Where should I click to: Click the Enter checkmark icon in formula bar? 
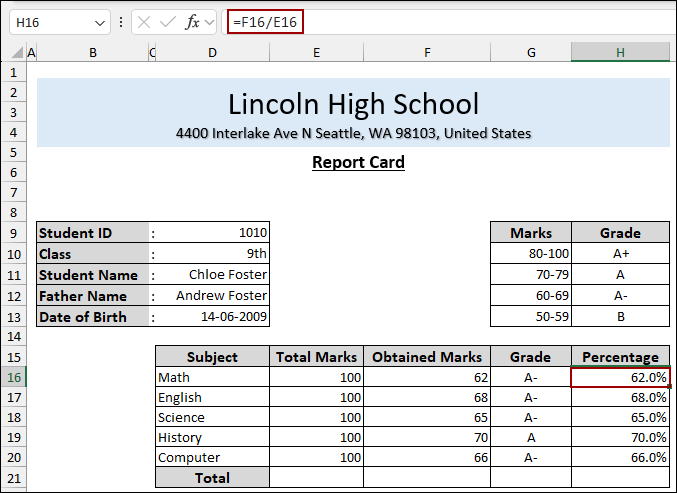point(169,22)
